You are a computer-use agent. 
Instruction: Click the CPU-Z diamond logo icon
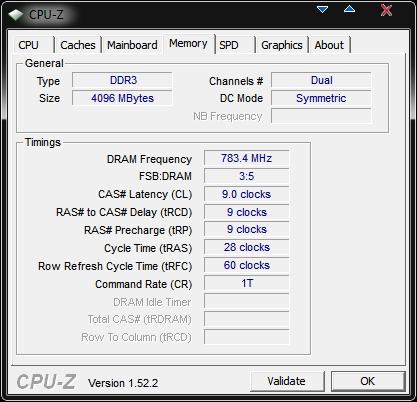[x=16, y=15]
